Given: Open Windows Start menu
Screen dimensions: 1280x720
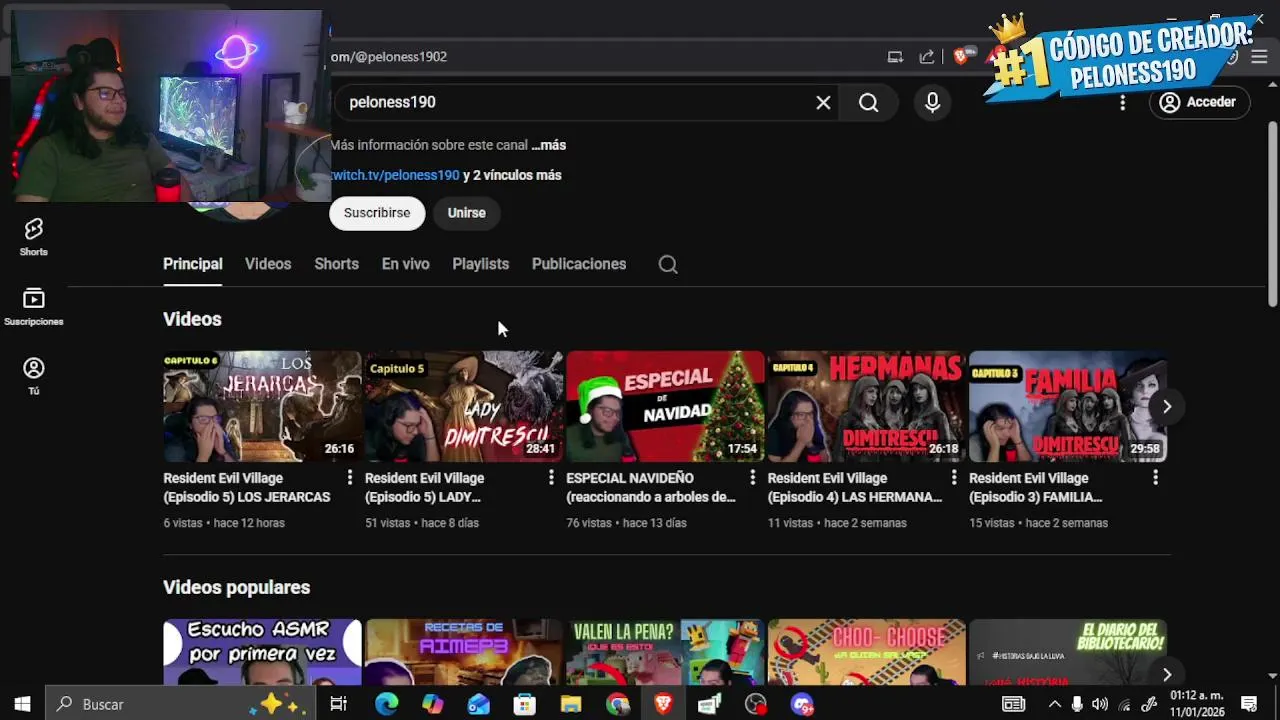Looking at the screenshot, I should coord(22,704).
